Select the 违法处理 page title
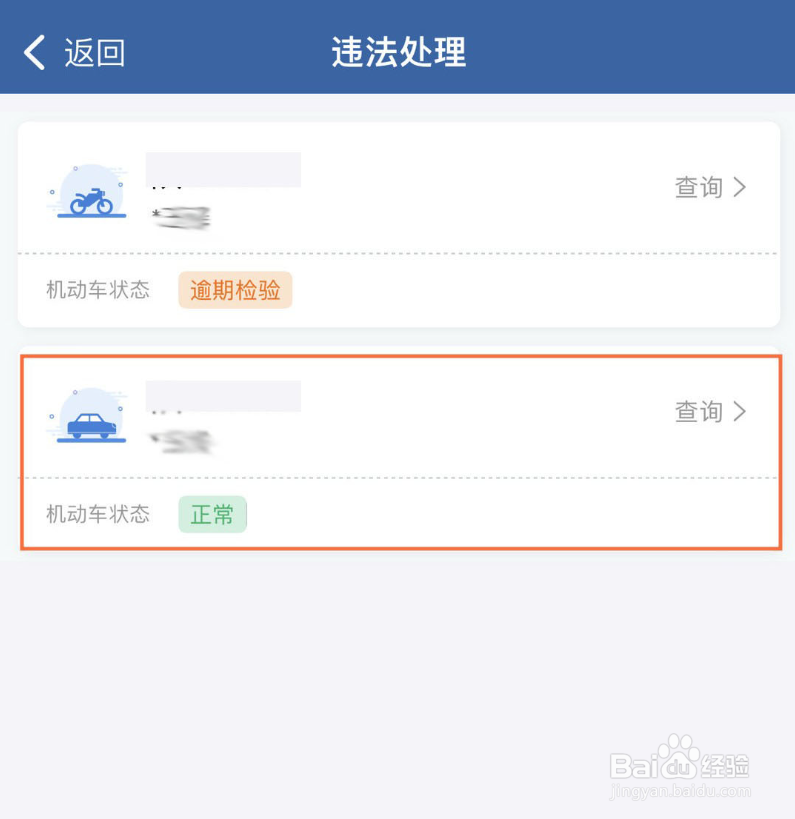The image size is (795, 819). pos(399,52)
